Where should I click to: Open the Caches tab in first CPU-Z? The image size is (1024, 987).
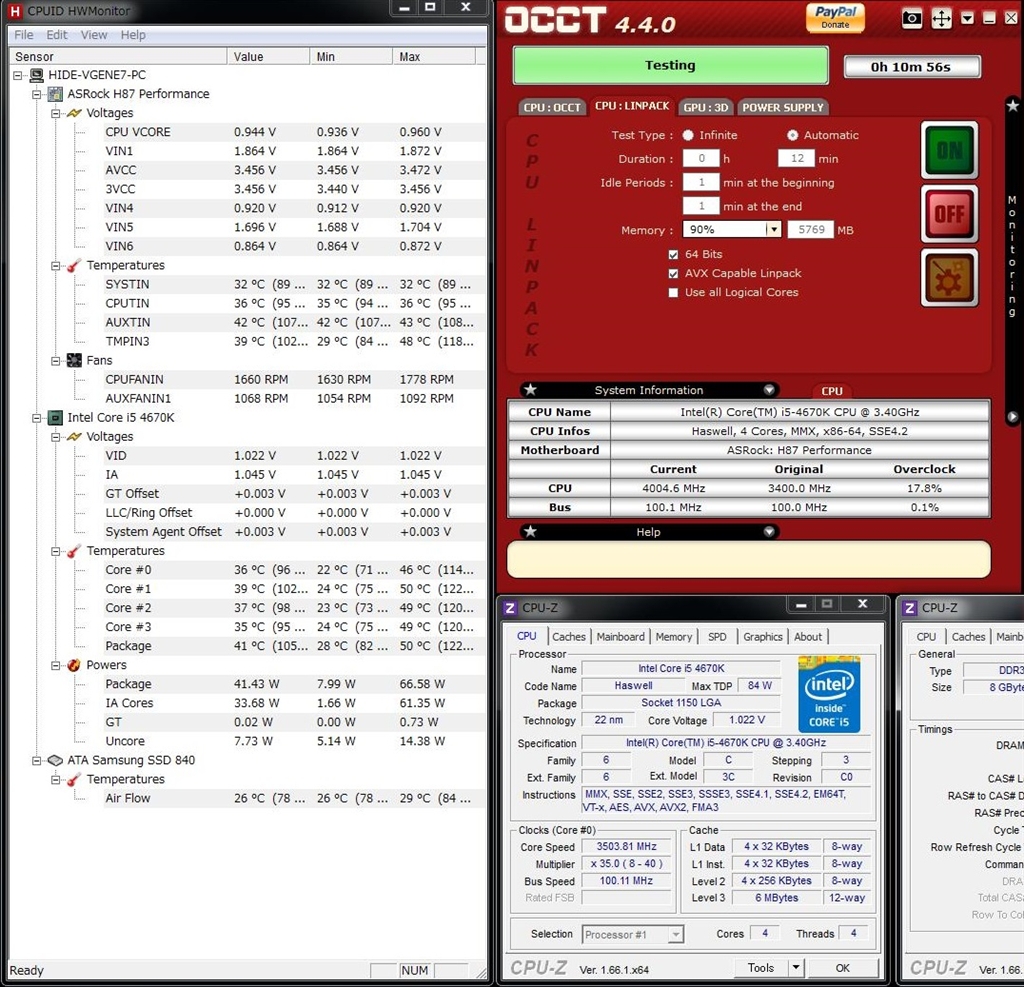(x=569, y=637)
